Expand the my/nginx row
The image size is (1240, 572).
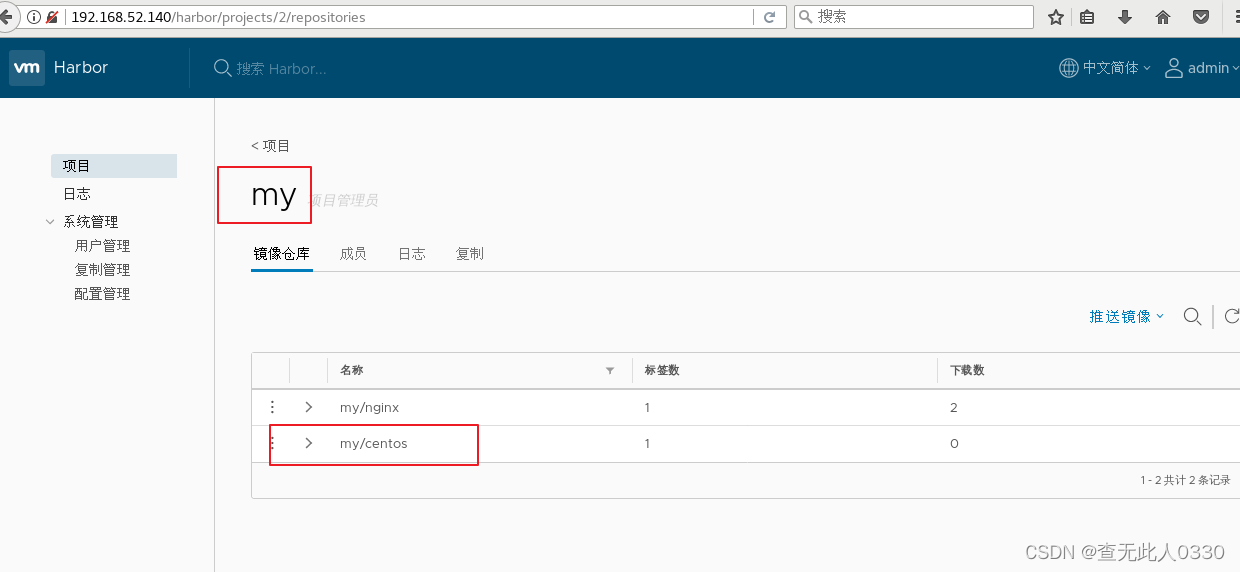coord(309,407)
